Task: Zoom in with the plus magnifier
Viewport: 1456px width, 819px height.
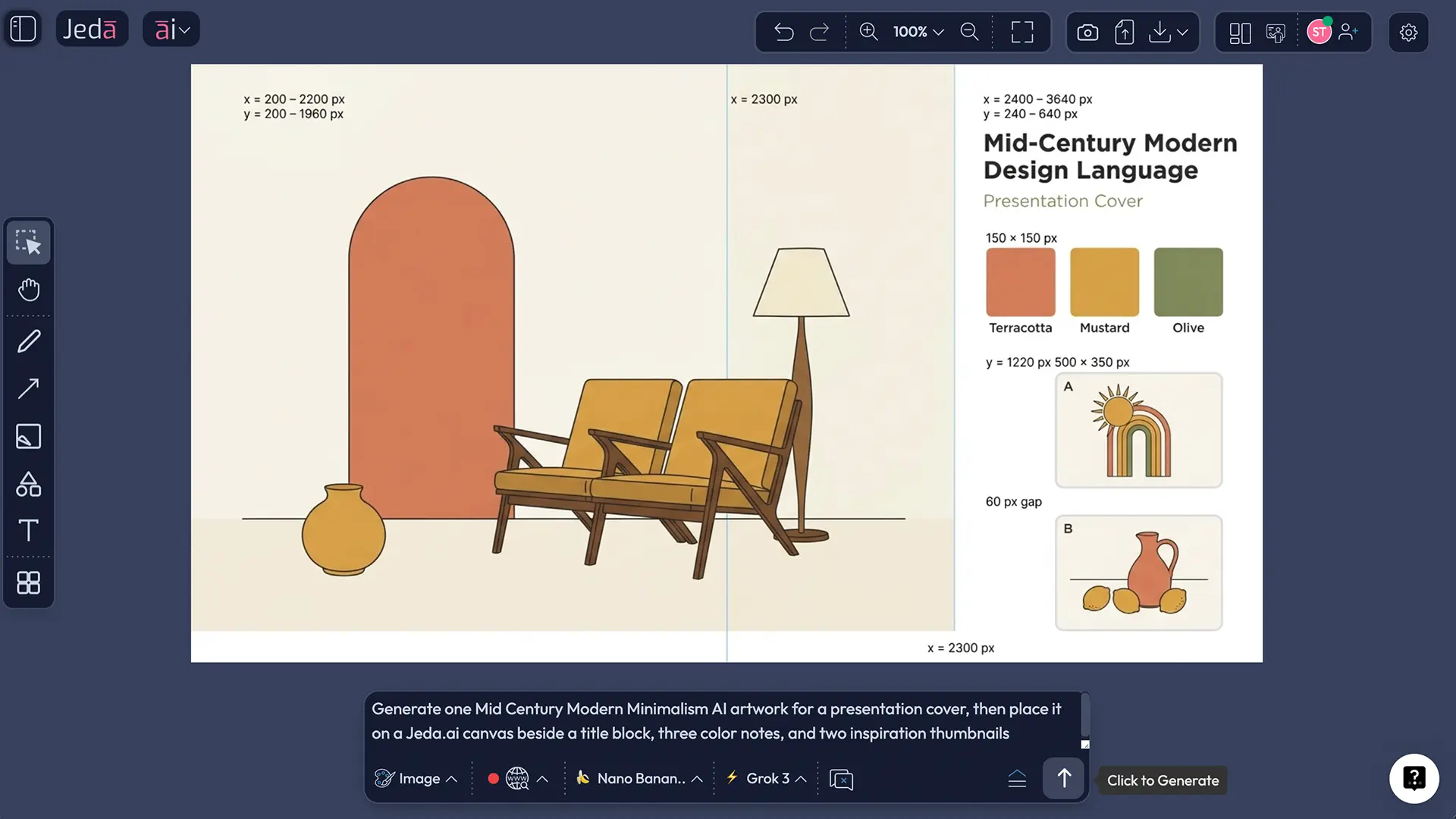Action: click(x=868, y=31)
